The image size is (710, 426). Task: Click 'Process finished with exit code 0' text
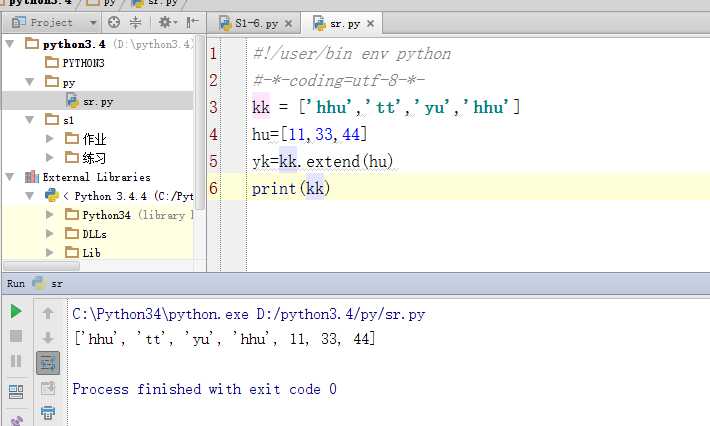pyautogui.click(x=204, y=389)
